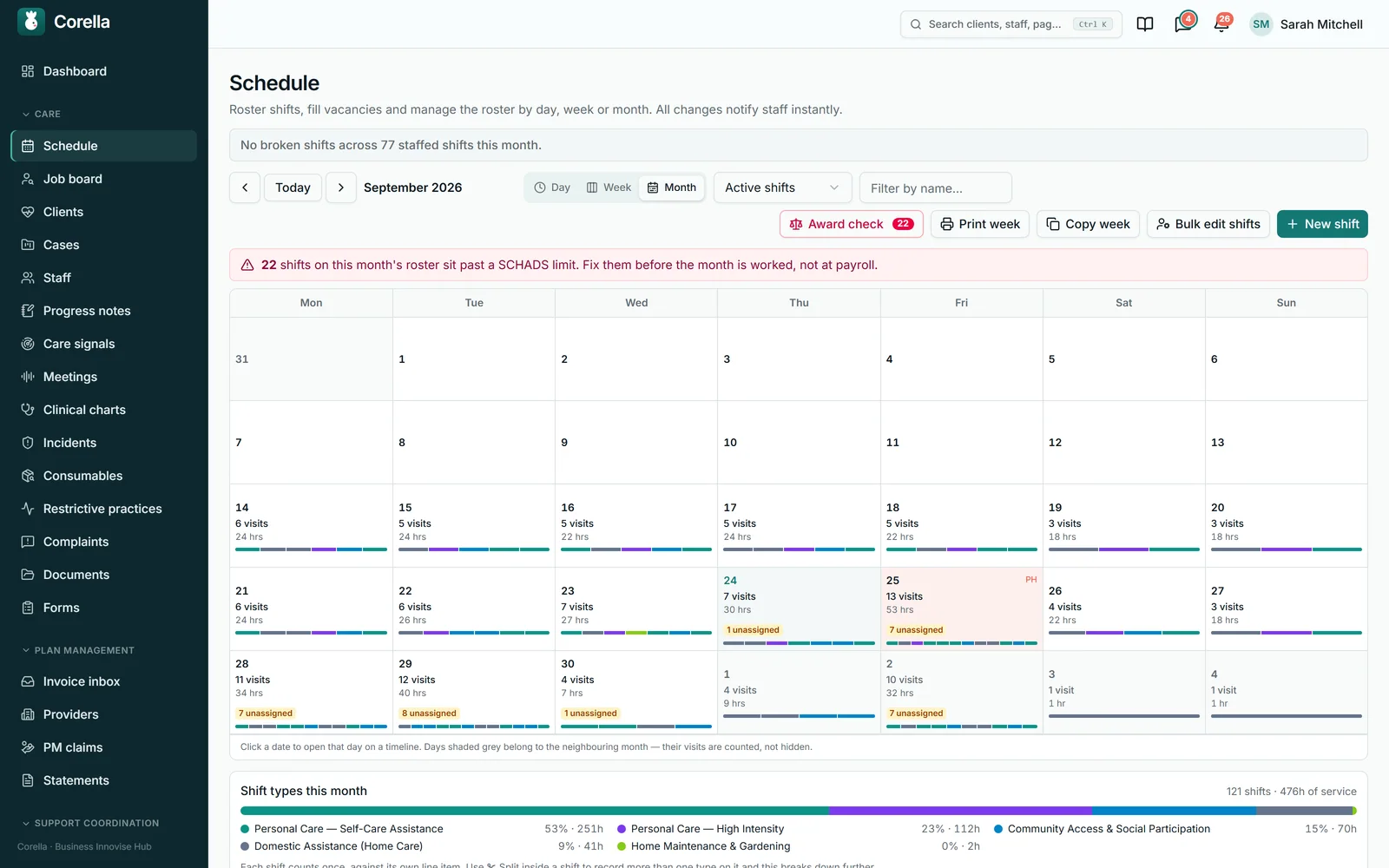The height and width of the screenshot is (868, 1389).
Task: Open PM claims in sidebar
Action: [x=104, y=747]
